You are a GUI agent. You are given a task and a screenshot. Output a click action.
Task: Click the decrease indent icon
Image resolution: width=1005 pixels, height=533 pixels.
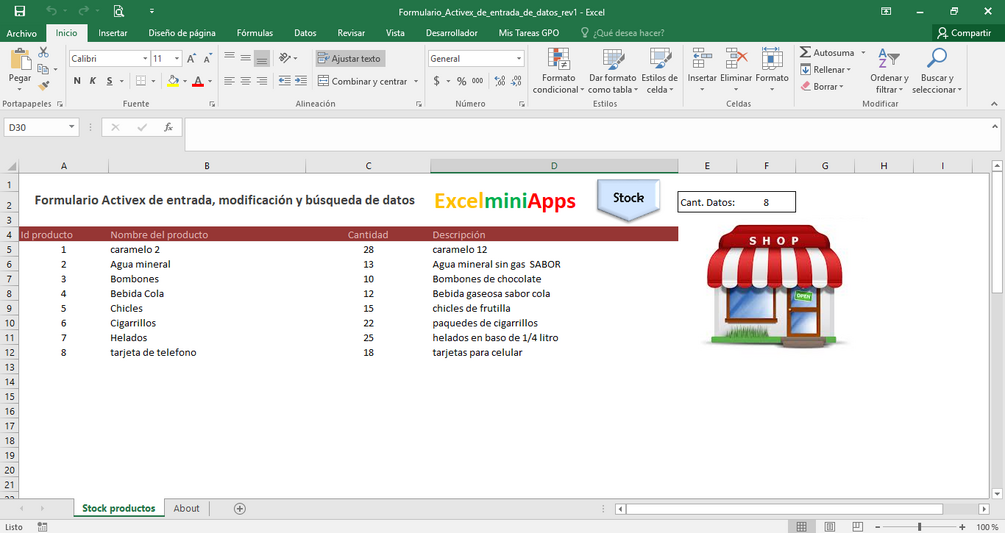point(285,81)
